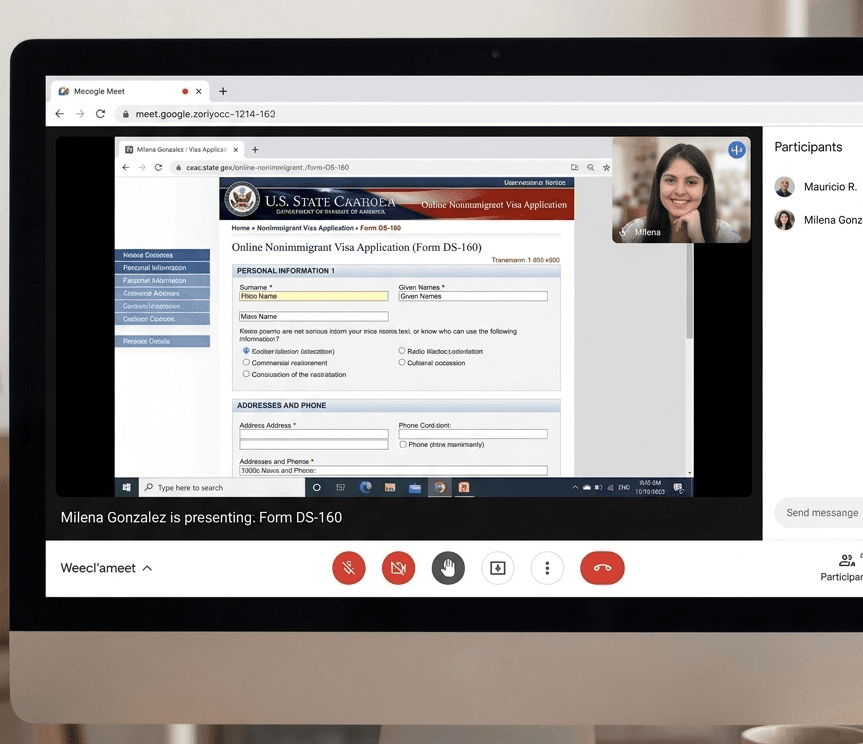Click the padlock icon in Meet address bar
The image size is (863, 744).
click(x=126, y=114)
